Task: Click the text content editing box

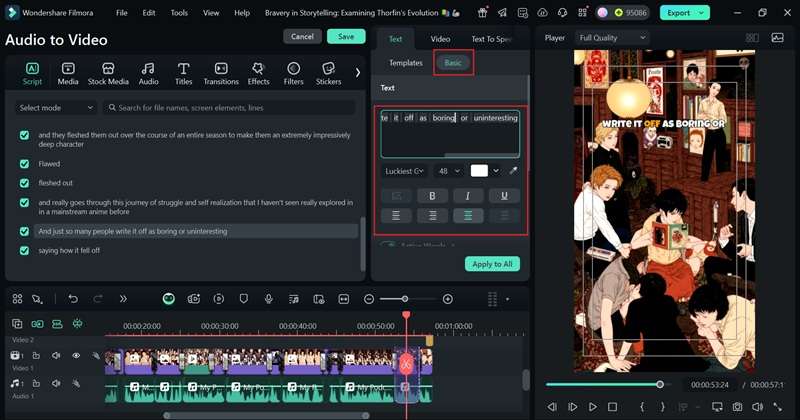Action: click(x=450, y=134)
